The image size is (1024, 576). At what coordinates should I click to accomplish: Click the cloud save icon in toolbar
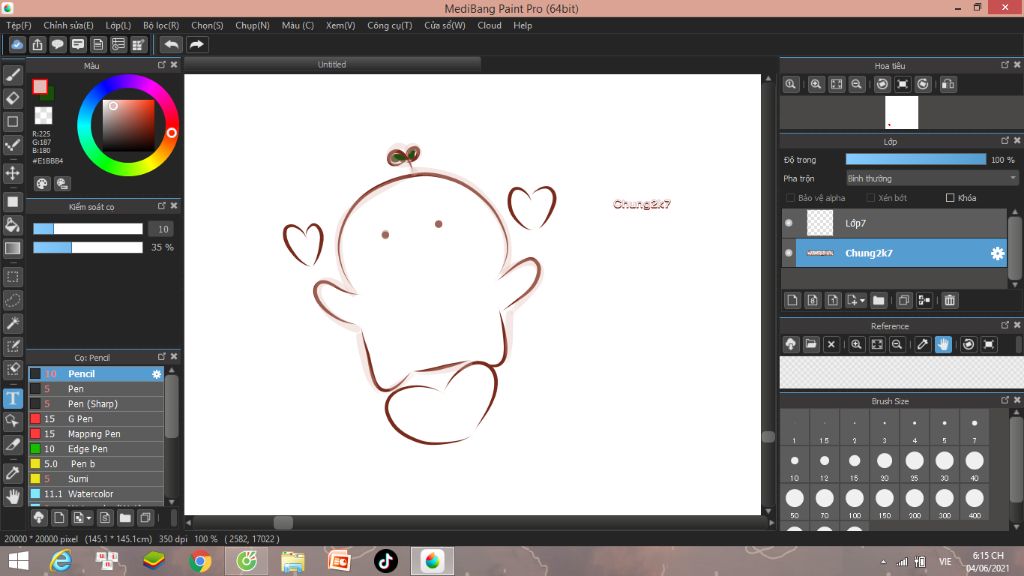[x=17, y=44]
